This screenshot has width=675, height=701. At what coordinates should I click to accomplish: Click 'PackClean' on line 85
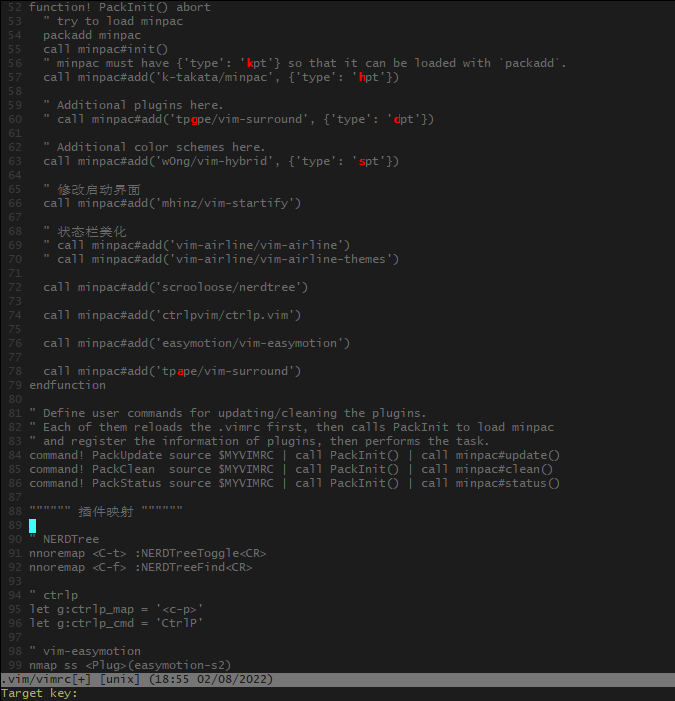pyautogui.click(x=123, y=469)
